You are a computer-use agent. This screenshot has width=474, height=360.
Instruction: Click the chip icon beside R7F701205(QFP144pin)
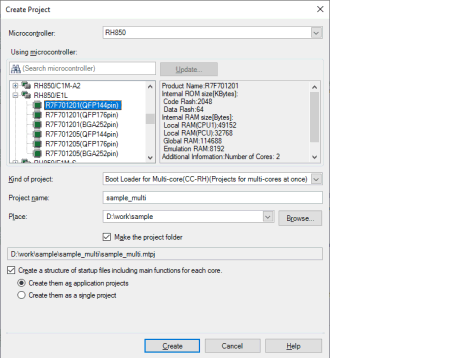37,134
